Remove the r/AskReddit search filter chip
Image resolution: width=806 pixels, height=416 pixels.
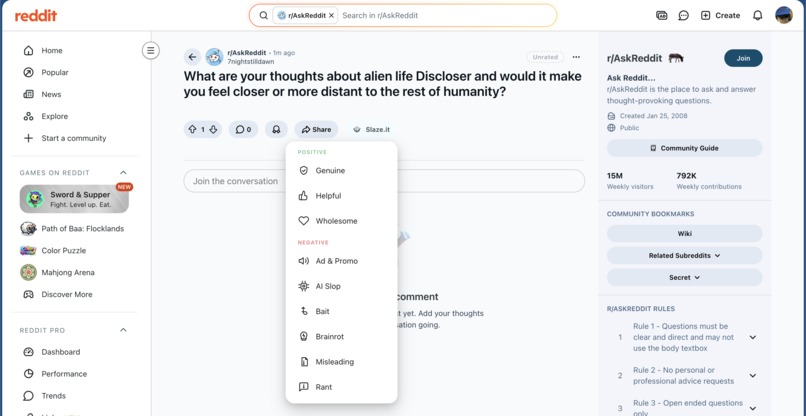pyautogui.click(x=332, y=15)
